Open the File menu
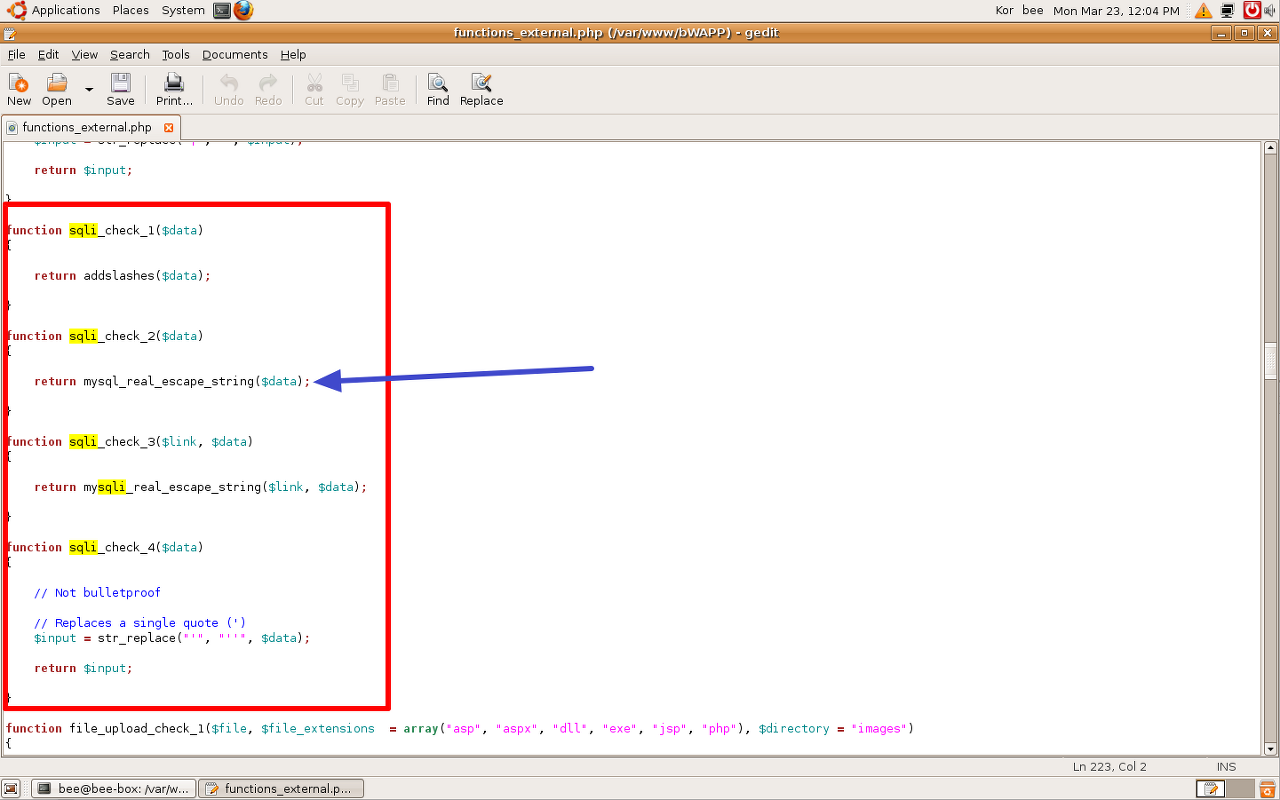The width and height of the screenshot is (1280, 800). click(x=16, y=55)
